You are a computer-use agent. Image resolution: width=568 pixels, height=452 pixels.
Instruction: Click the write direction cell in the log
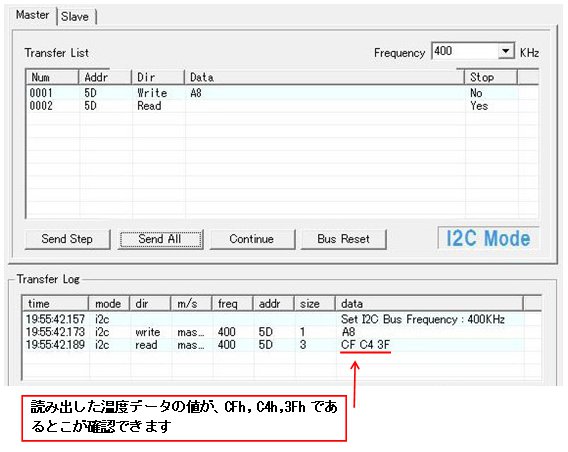pos(147,332)
